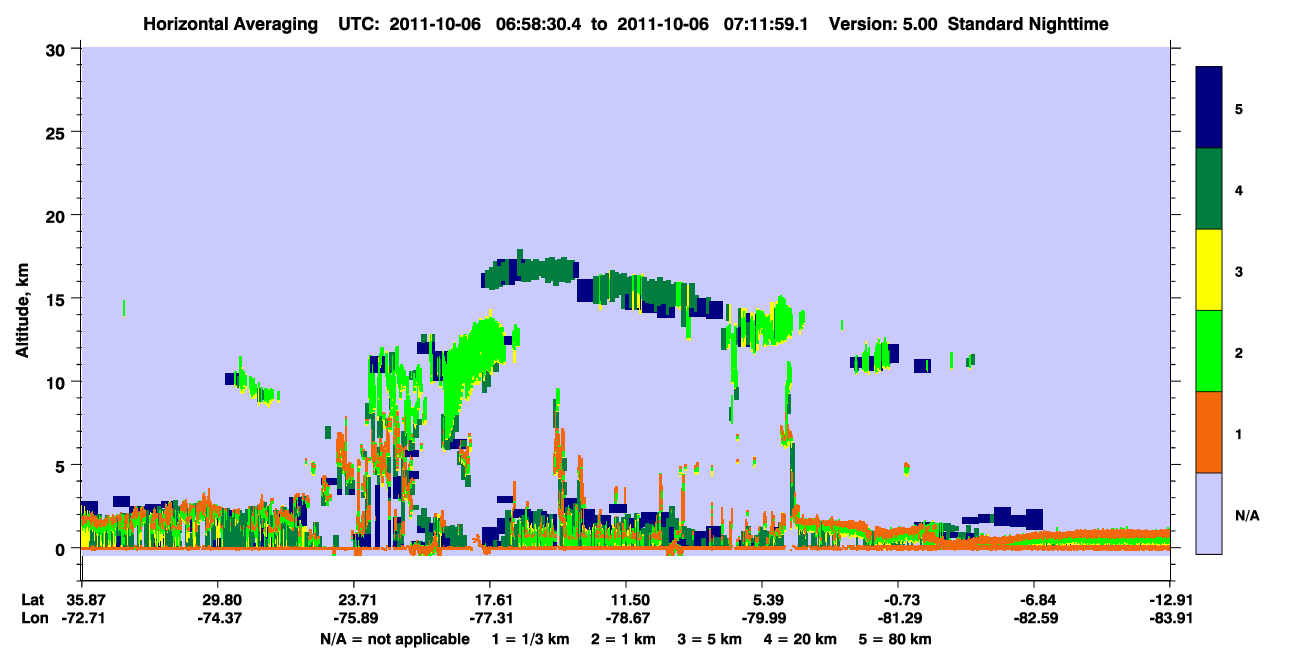Viewport: 1300px width, 667px height.
Task: Click 'Version: 5.00' in the header
Action: click(884, 24)
